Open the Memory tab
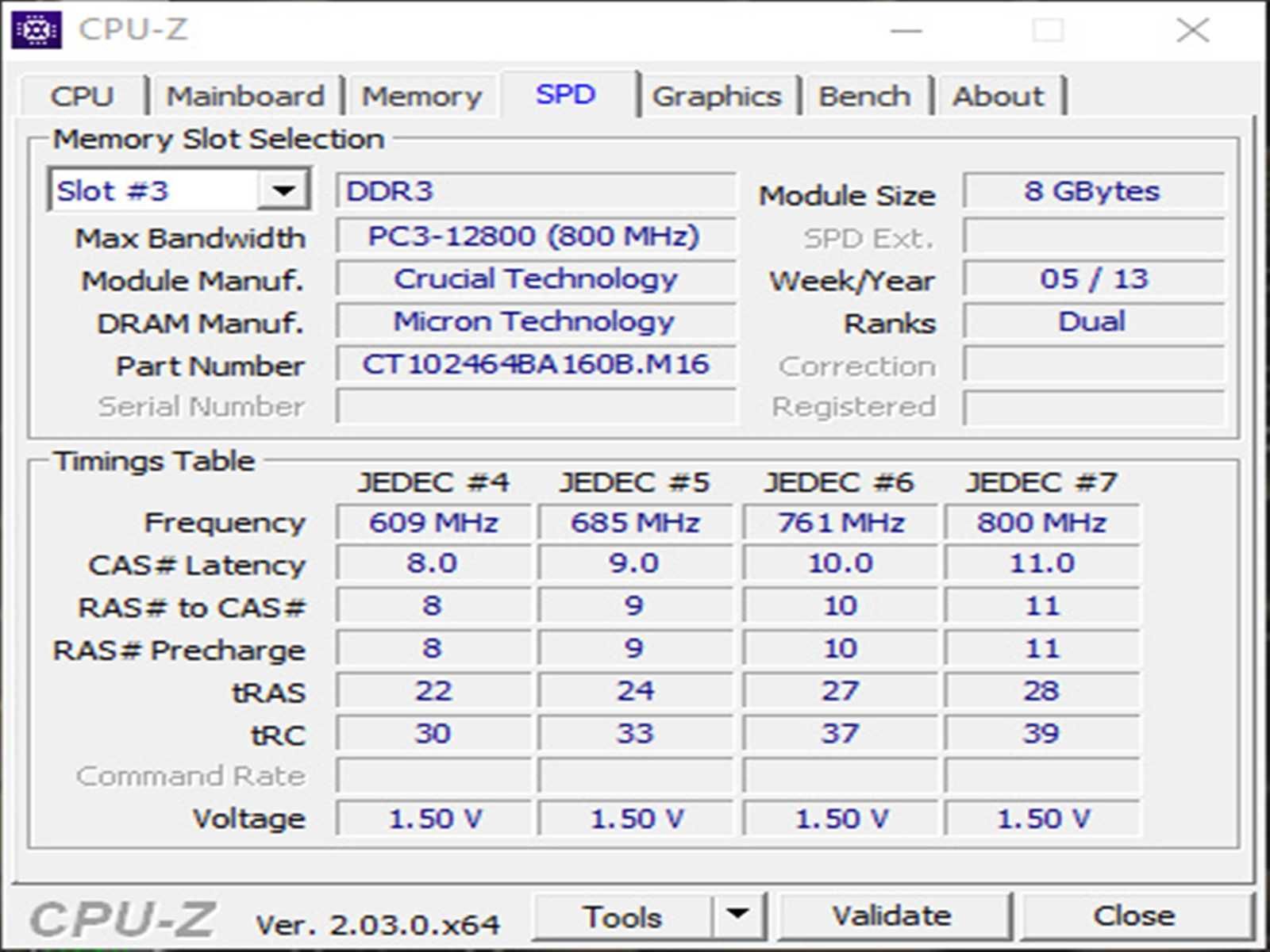Image resolution: width=1270 pixels, height=952 pixels. tap(422, 96)
